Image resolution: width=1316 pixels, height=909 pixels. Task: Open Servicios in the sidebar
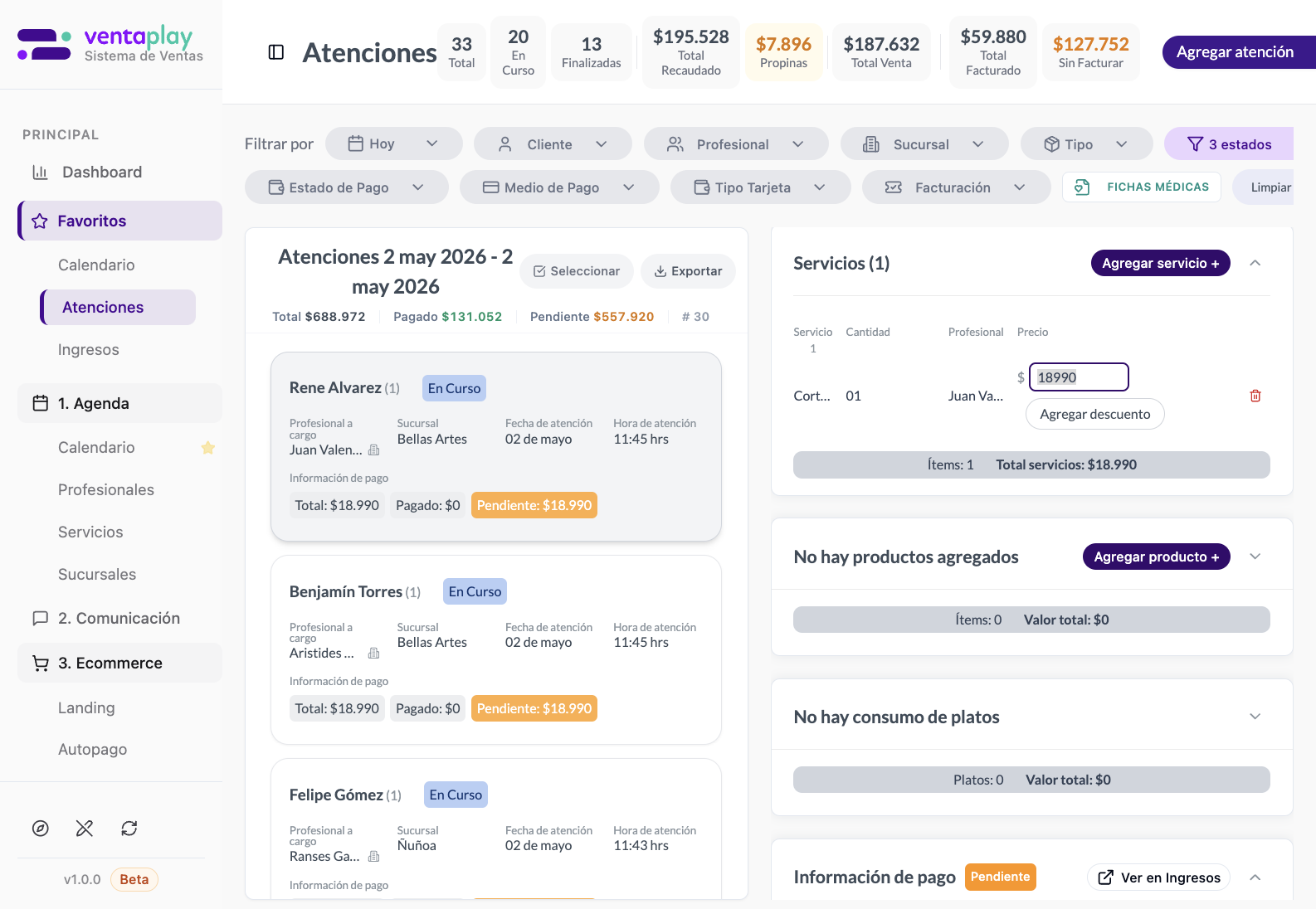(x=90, y=532)
